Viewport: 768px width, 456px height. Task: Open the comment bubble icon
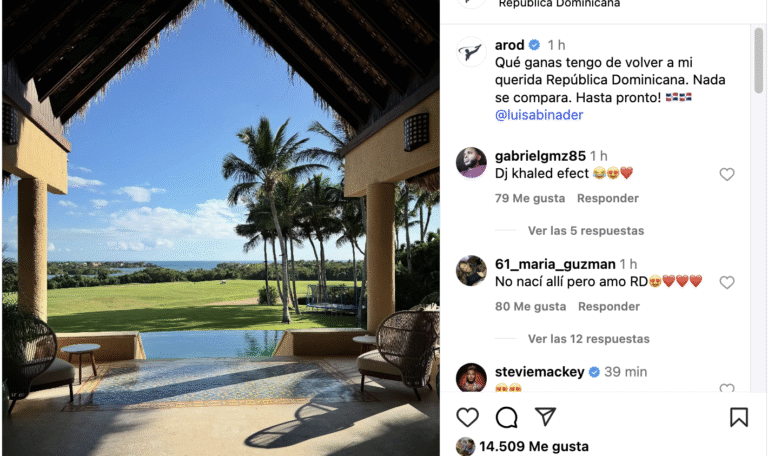tap(506, 417)
